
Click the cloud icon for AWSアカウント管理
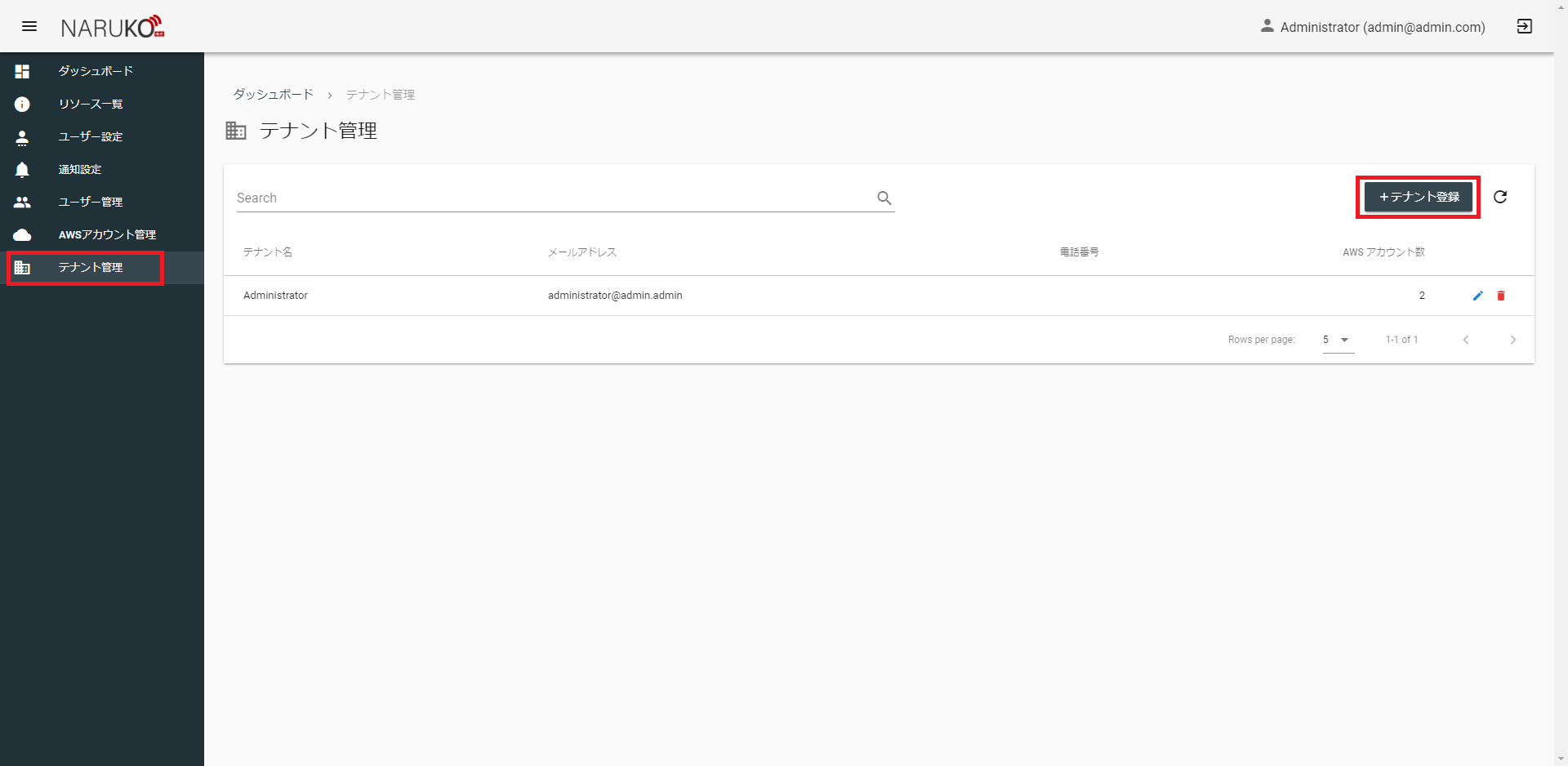click(22, 235)
